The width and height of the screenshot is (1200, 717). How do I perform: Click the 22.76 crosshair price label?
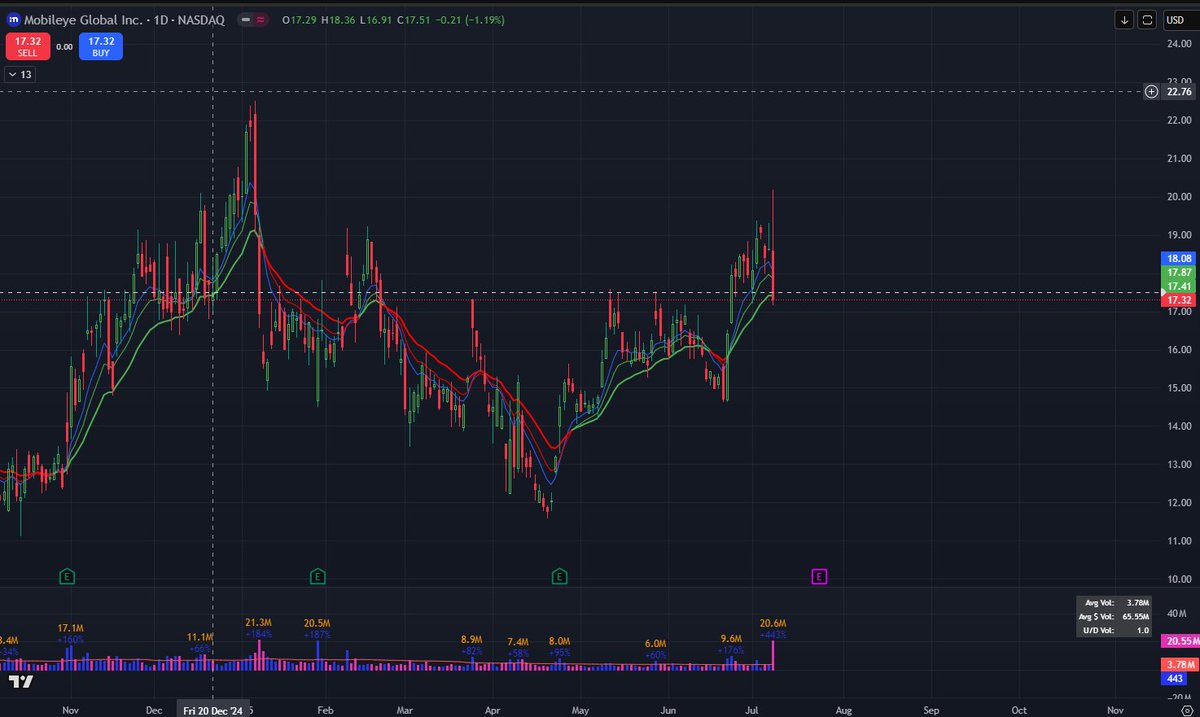1180,92
